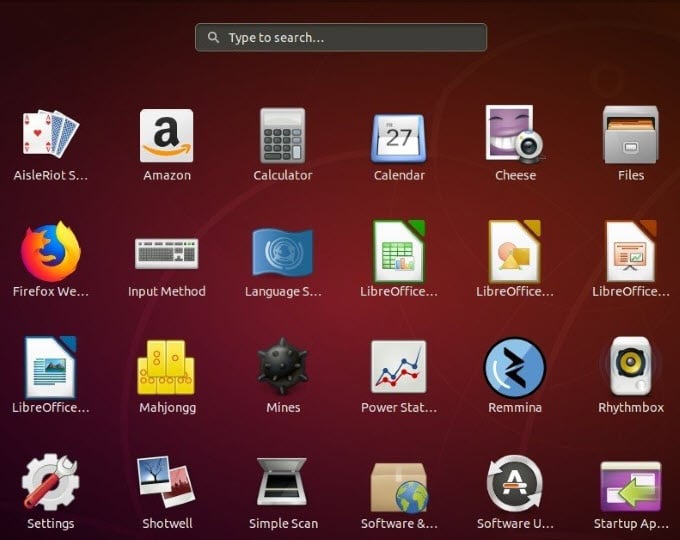
Task: Click the Type to search field
Action: click(x=341, y=37)
